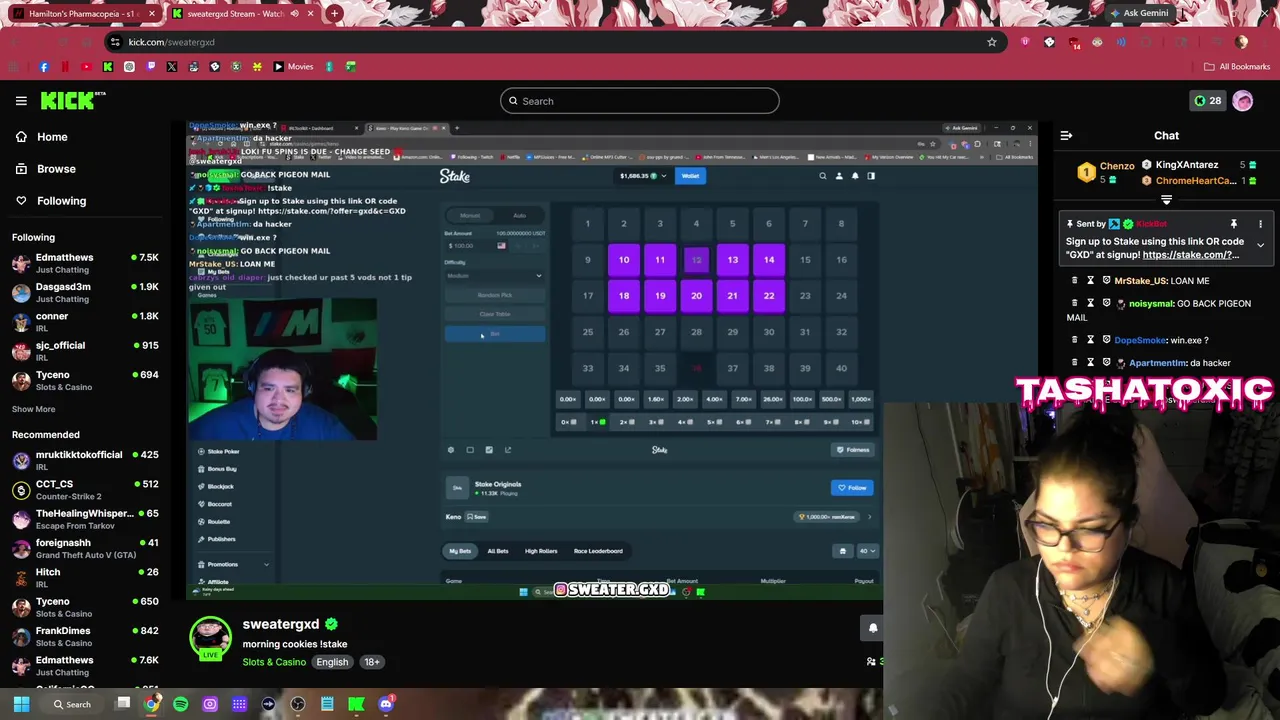Screen dimensions: 1280x720
Task: Open Discord from the taskbar
Action: [386, 704]
